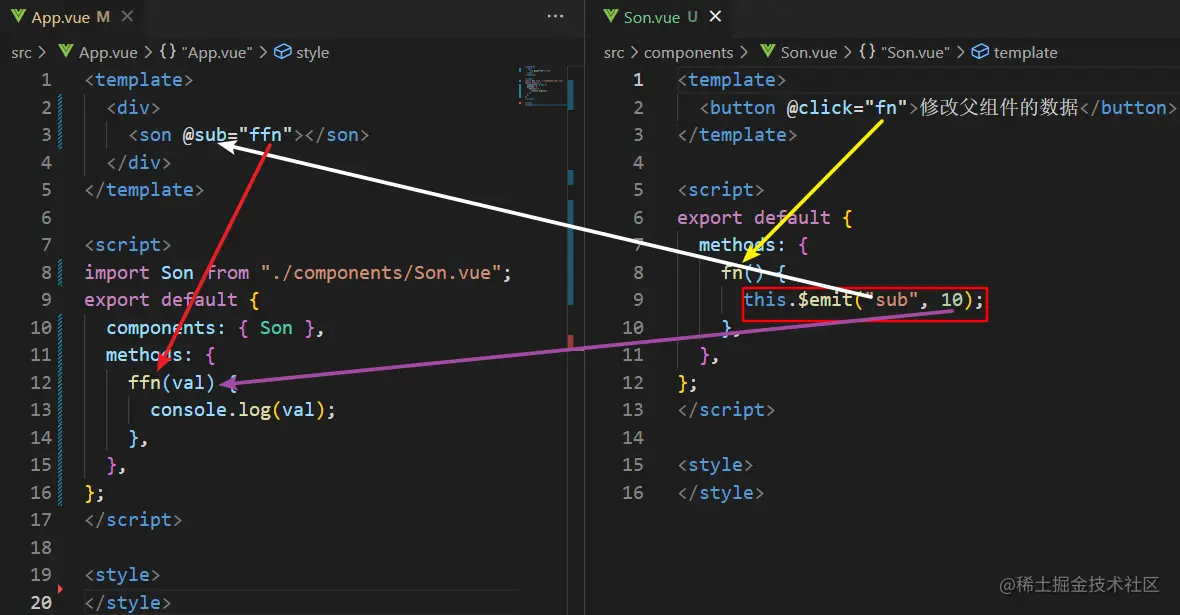The image size is (1180, 615).
Task: Click "export default {" in App.vue
Action: pos(172,300)
